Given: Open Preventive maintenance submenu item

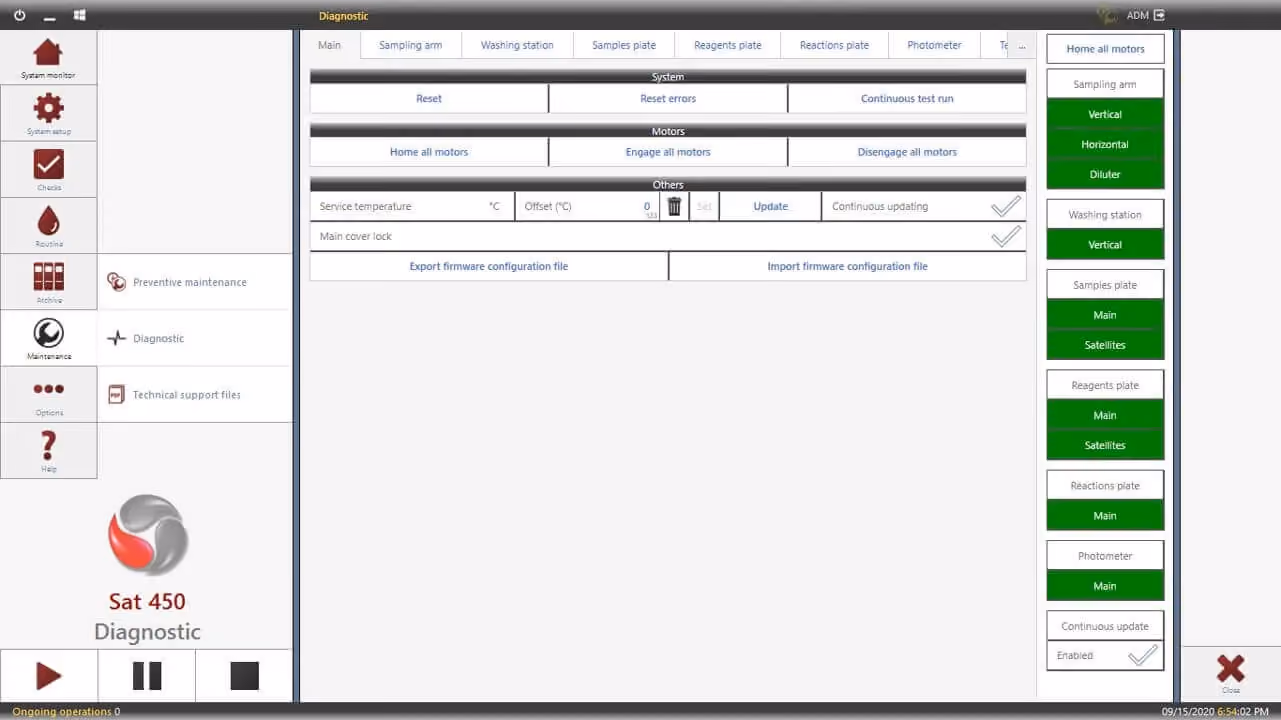Looking at the screenshot, I should coord(195,282).
